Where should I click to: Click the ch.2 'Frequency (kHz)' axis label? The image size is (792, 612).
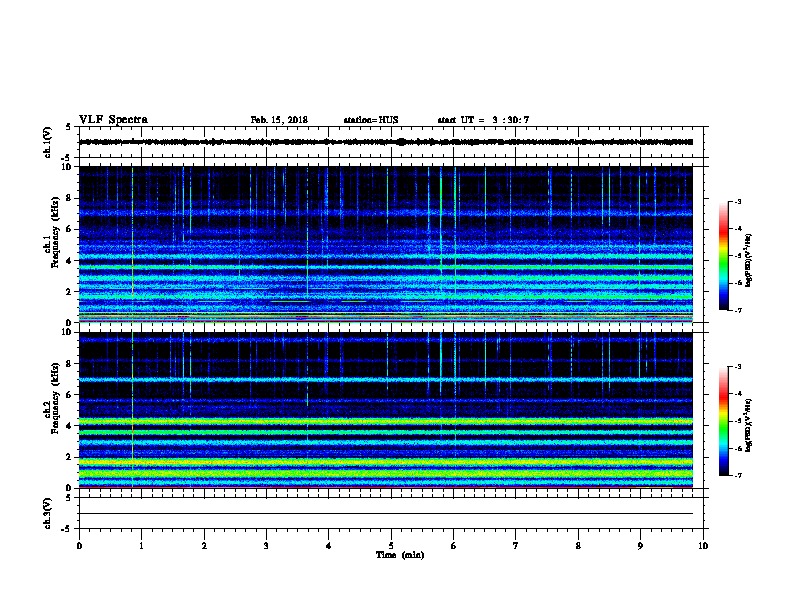[x=55, y=398]
